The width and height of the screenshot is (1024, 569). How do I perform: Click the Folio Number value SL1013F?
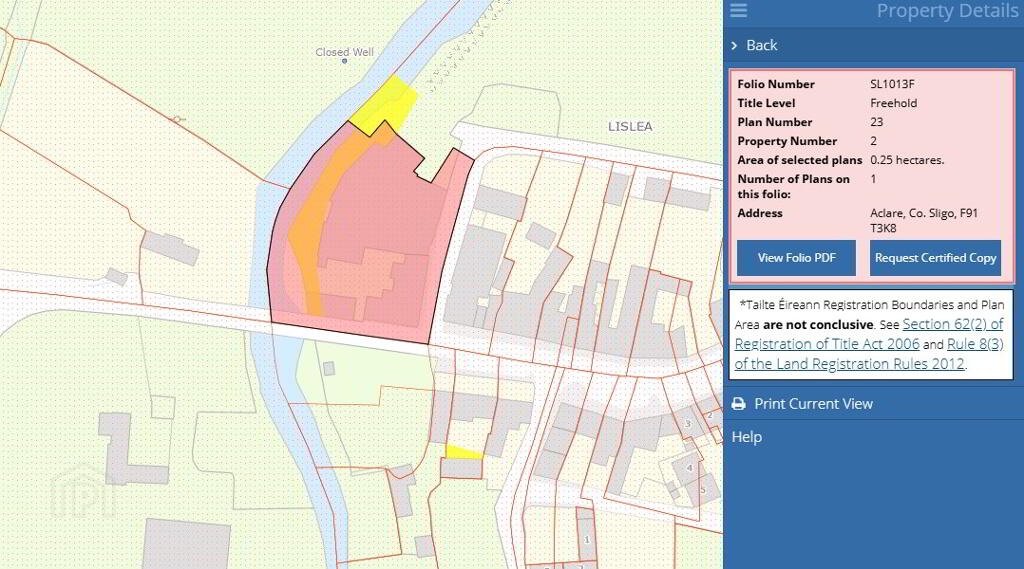tap(892, 84)
